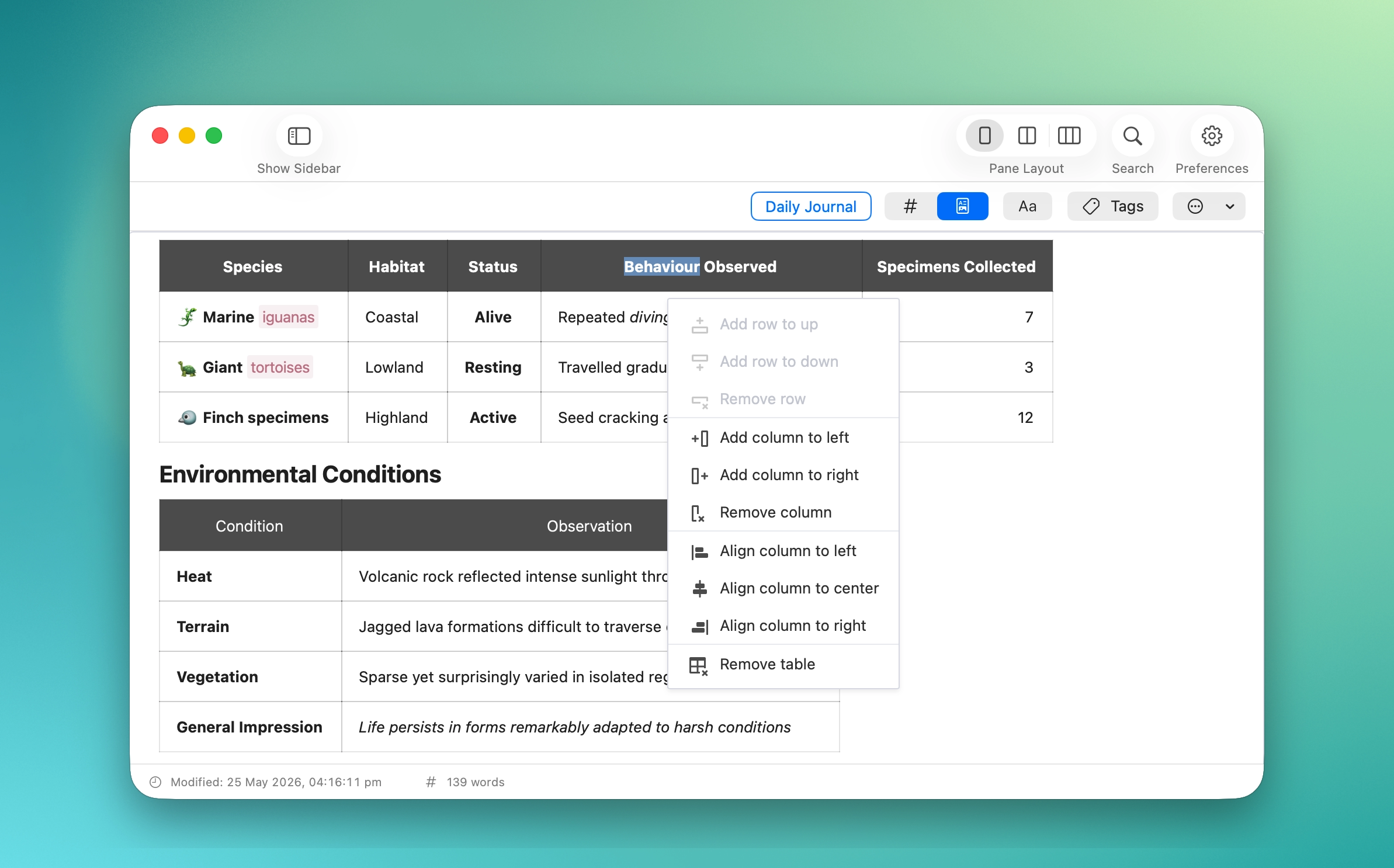Click the 139 words counter
Viewport: 1394px width, 868px height.
476,782
